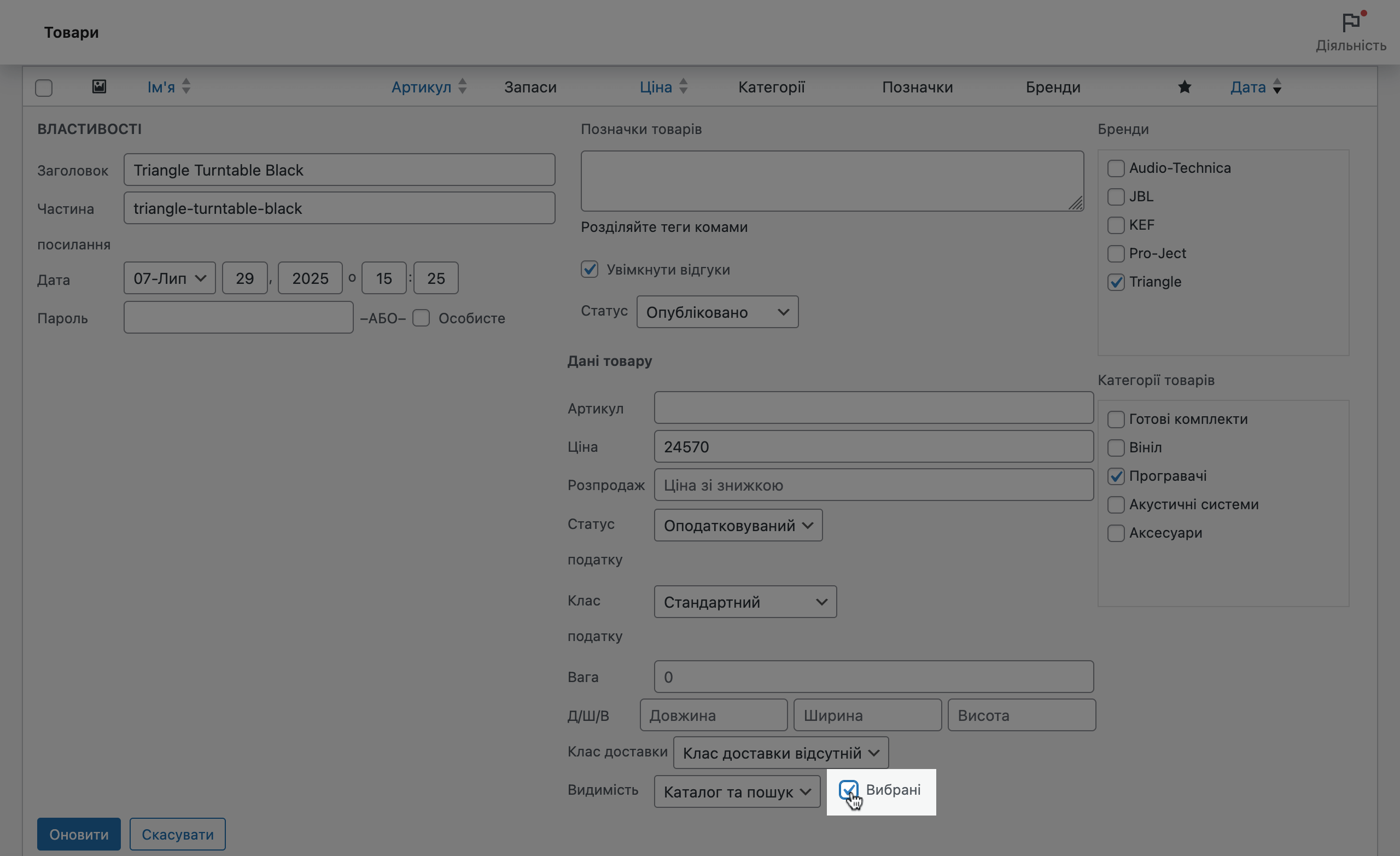The image size is (1400, 856).
Task: Click the tags textarea resize handle
Action: point(1075,203)
